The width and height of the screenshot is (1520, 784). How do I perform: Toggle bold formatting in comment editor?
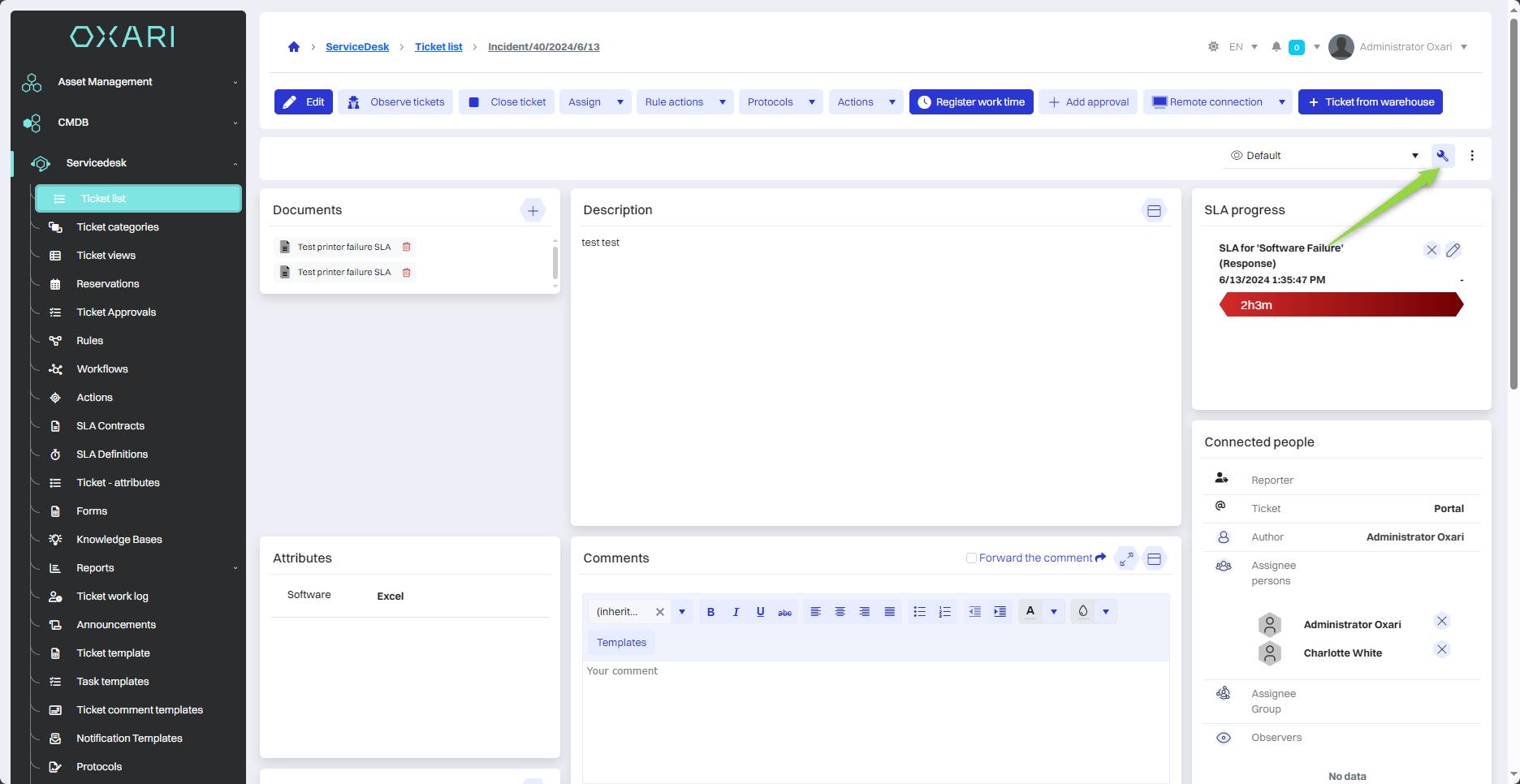(x=710, y=612)
